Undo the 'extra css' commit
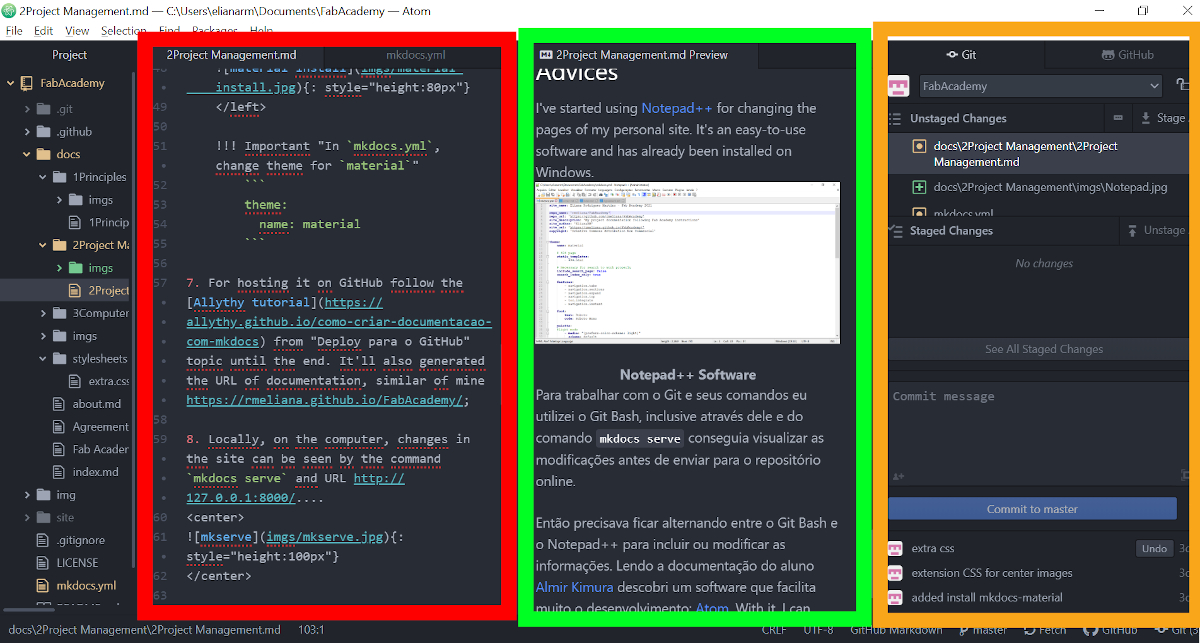The height and width of the screenshot is (643, 1200). click(x=1154, y=548)
